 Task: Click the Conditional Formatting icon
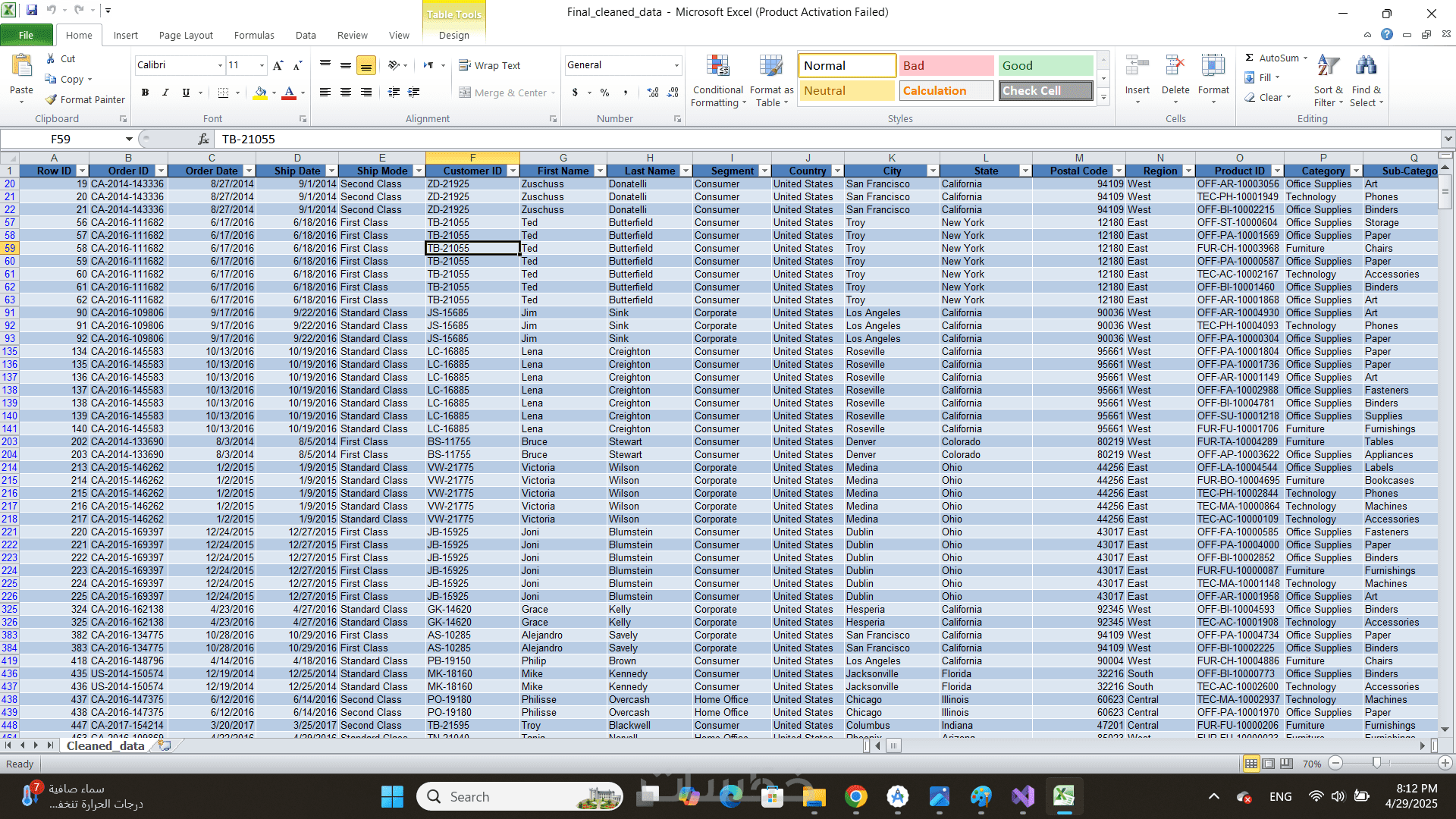click(717, 67)
